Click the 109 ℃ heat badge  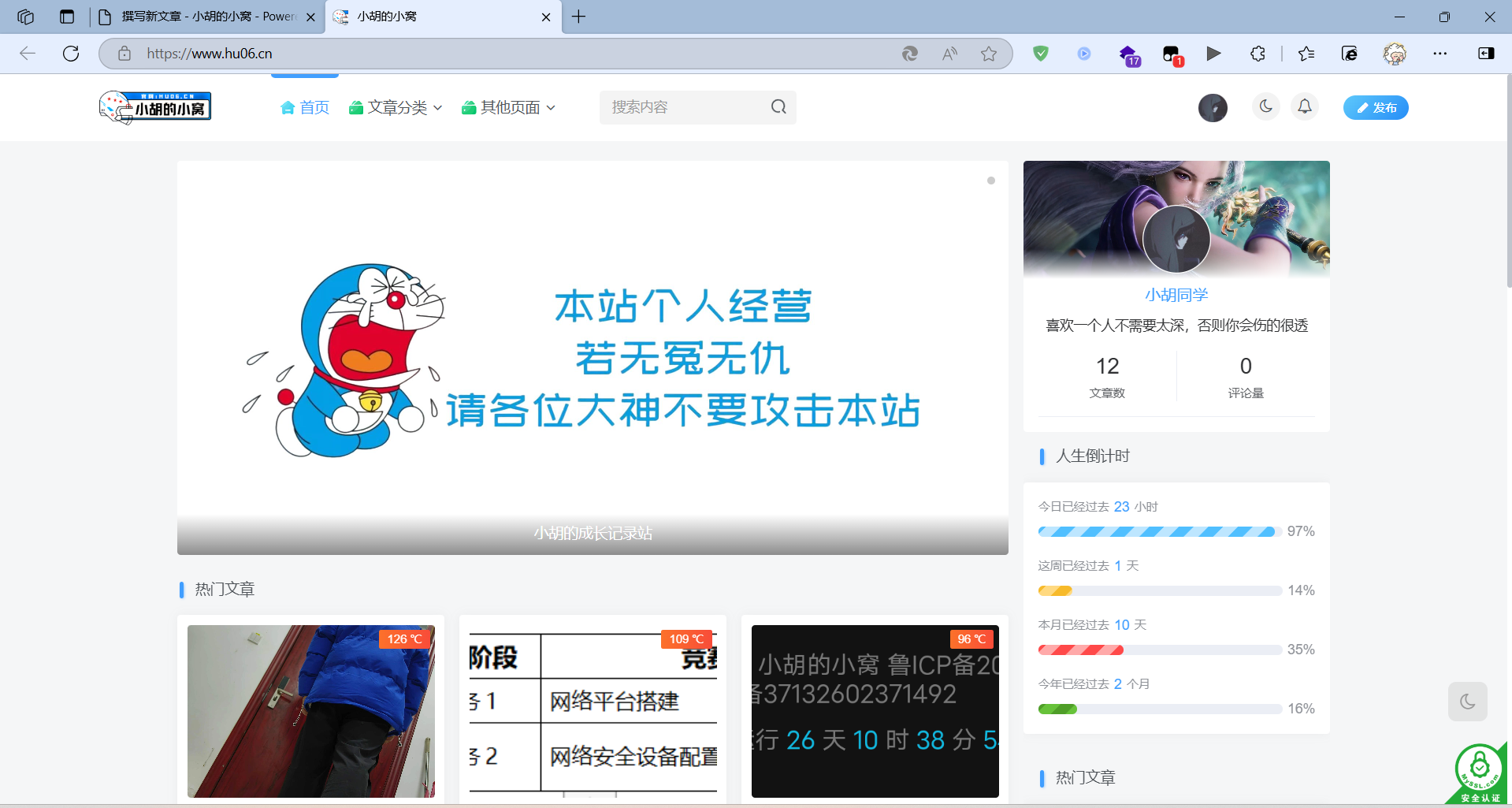[687, 639]
